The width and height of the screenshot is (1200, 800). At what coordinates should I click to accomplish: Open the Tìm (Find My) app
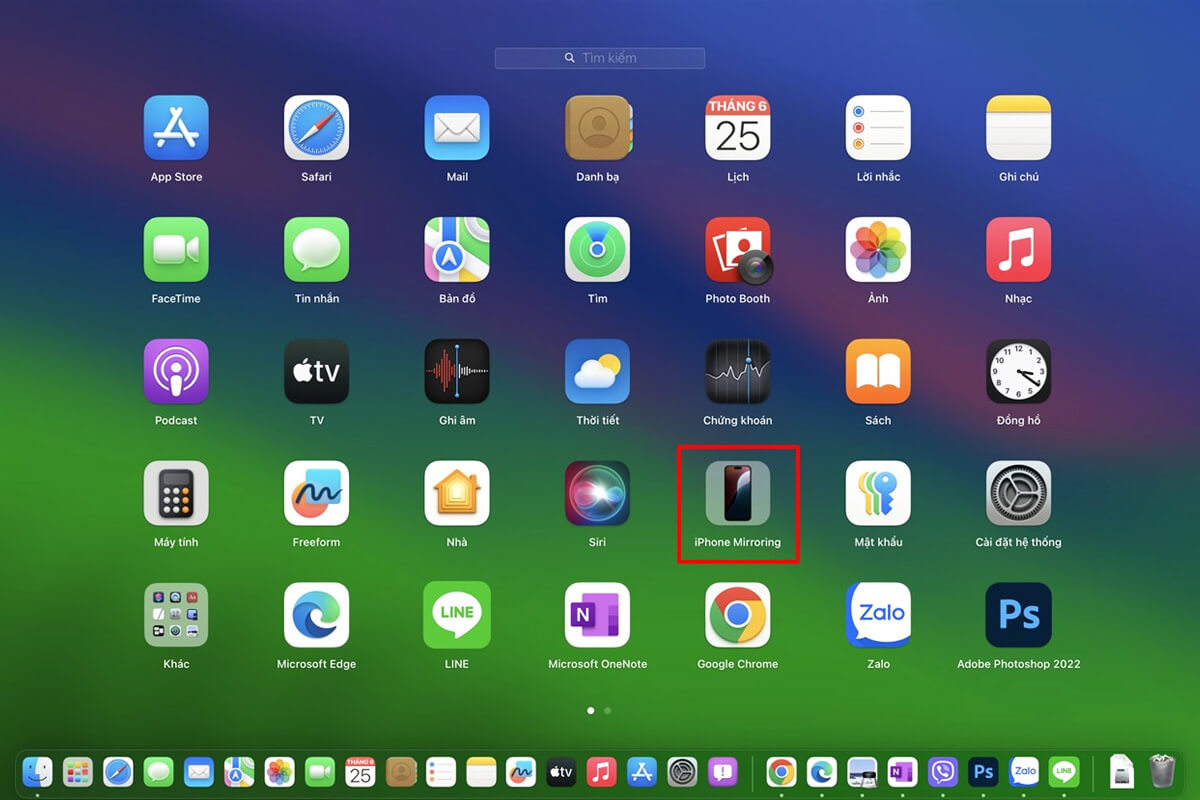tap(597, 250)
